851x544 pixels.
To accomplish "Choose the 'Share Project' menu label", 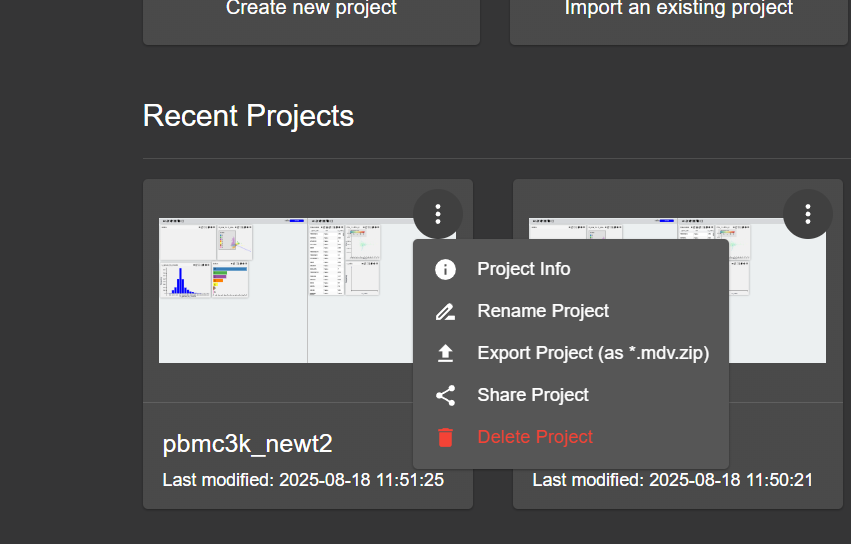I will pos(533,395).
